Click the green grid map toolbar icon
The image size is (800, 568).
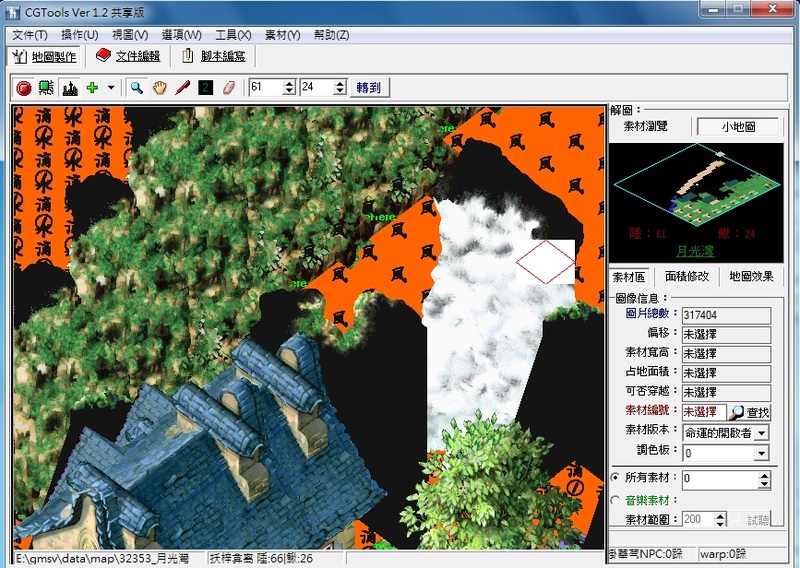point(46,88)
